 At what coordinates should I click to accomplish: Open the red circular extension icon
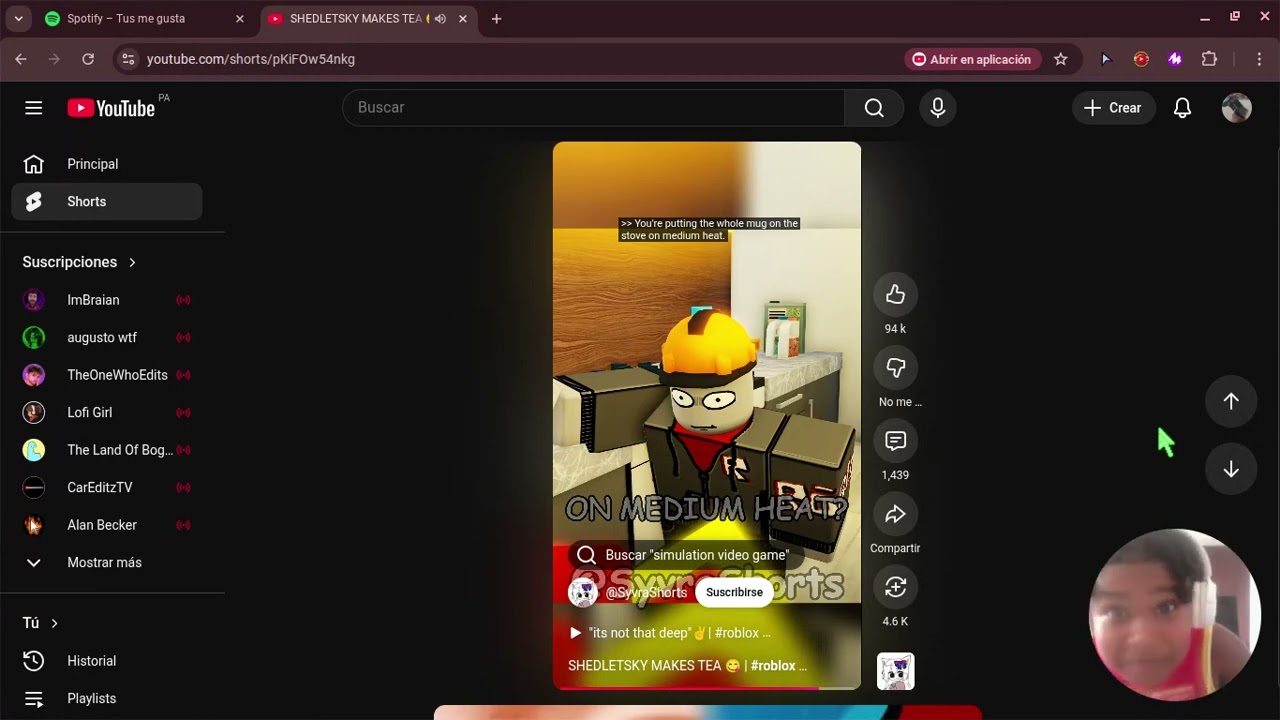click(x=1141, y=59)
